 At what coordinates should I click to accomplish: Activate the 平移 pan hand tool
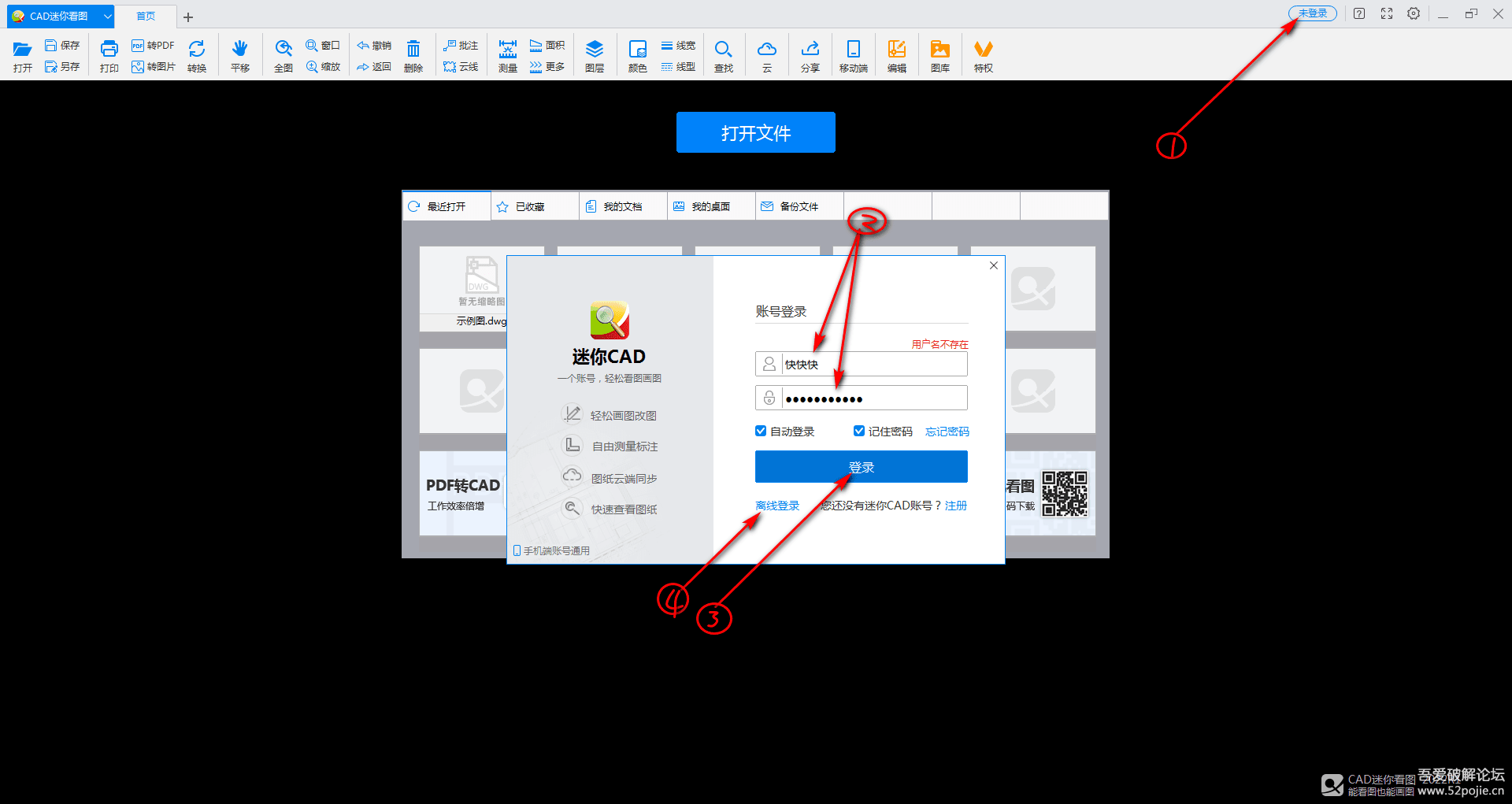point(240,56)
